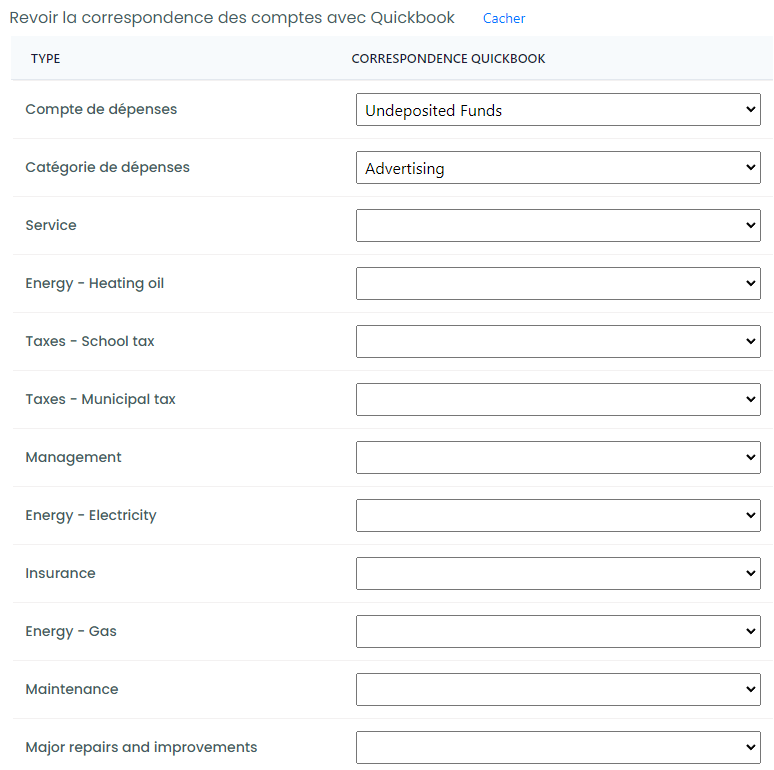Click the Insurance row label
The height and width of the screenshot is (770, 774).
click(60, 573)
